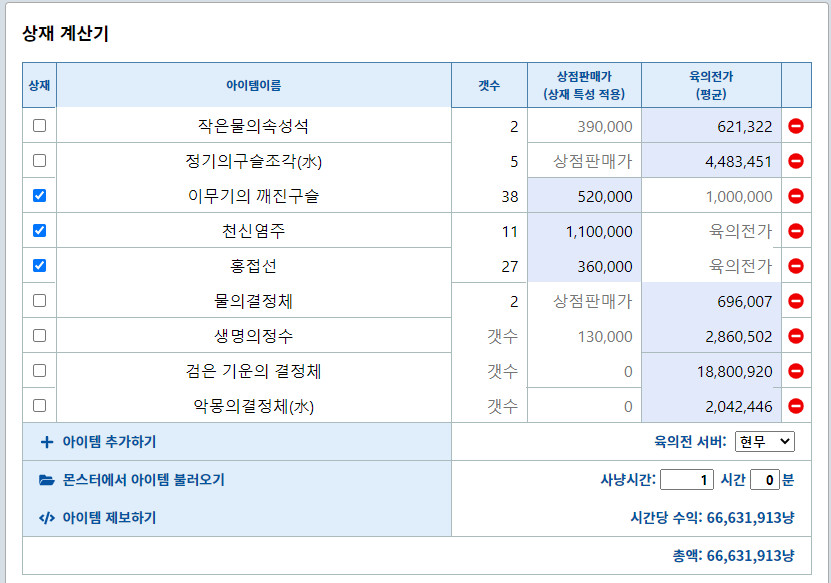Check the 작은물의속성석 checkbox
The width and height of the screenshot is (831, 583).
pos(38,126)
